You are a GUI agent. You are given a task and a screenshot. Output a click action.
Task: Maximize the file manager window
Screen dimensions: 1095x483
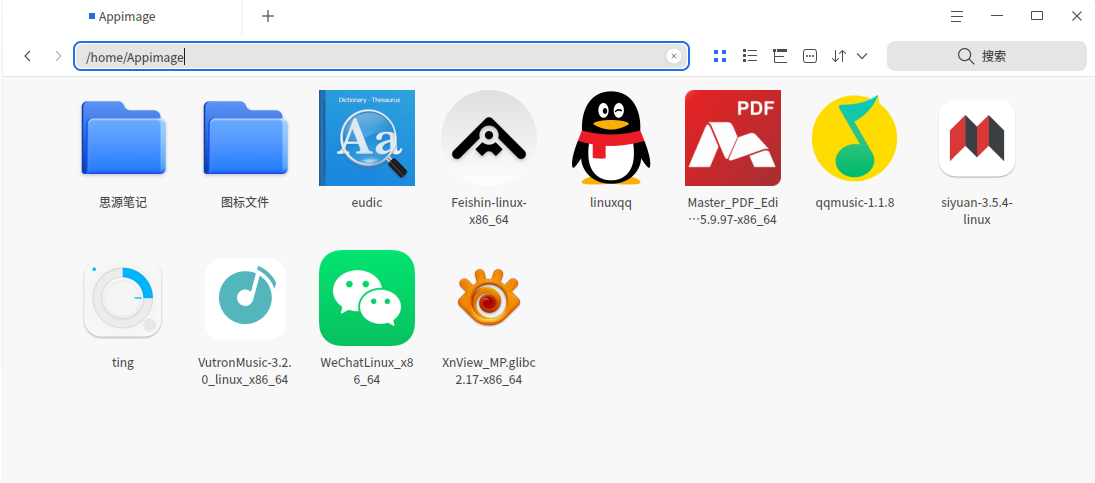1037,16
